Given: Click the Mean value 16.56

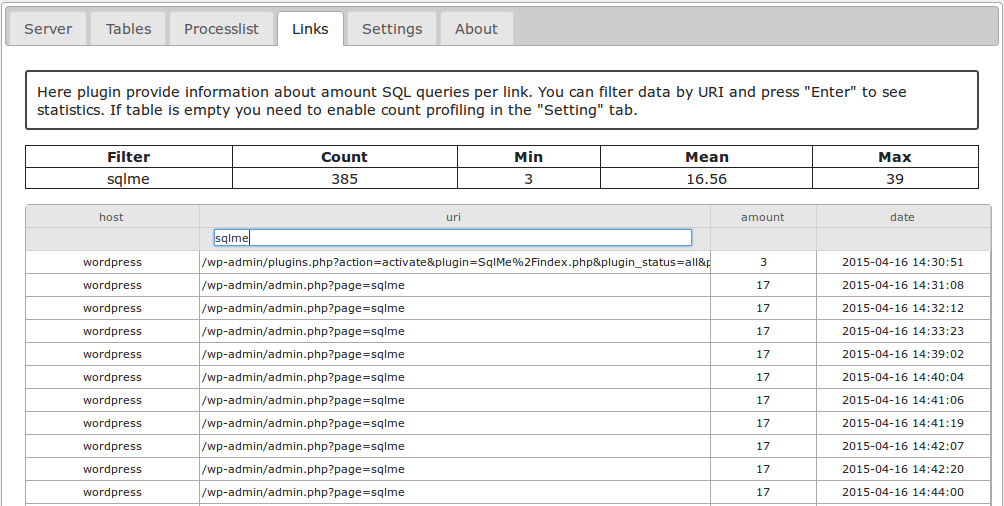Looking at the screenshot, I should pos(706,179).
